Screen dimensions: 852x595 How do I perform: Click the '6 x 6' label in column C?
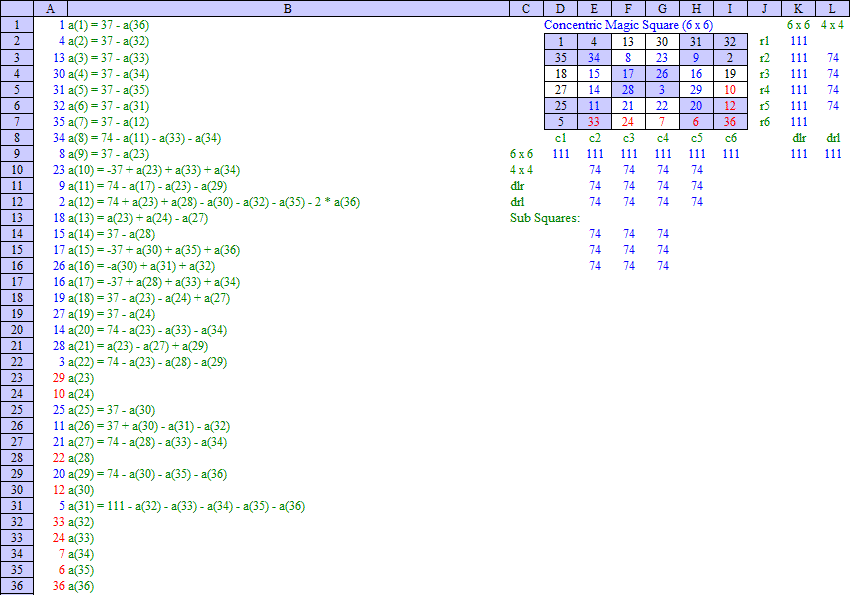pos(522,154)
